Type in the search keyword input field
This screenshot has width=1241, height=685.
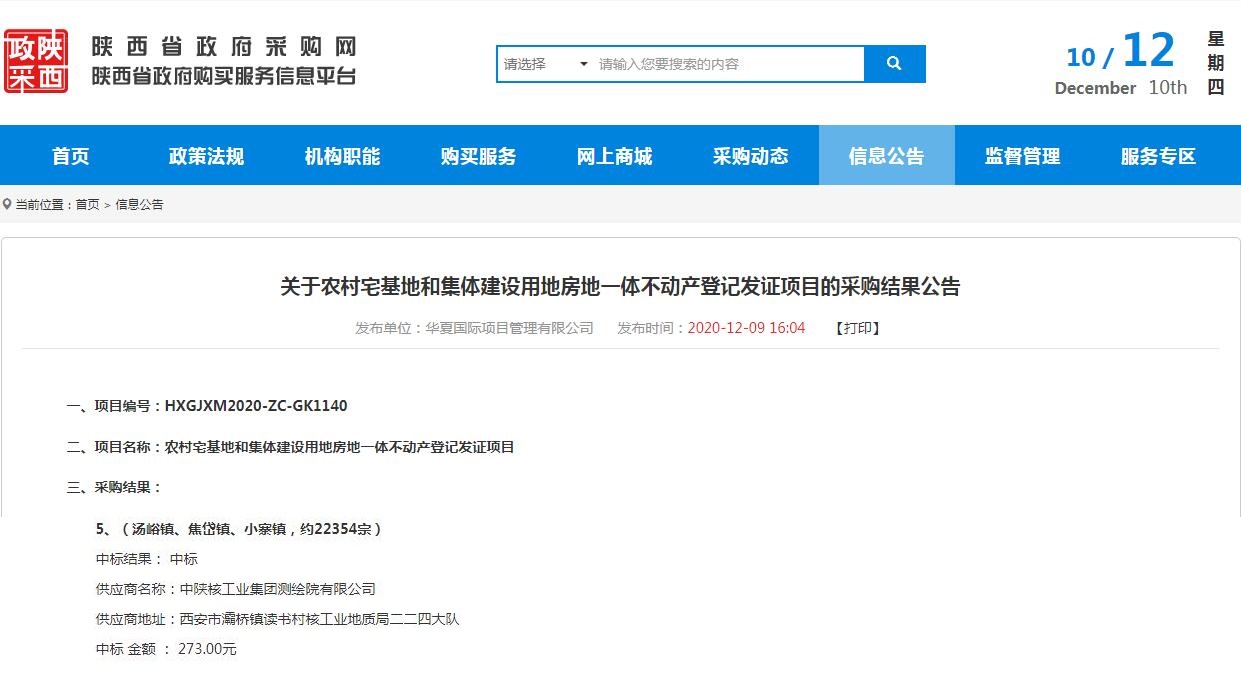pyautogui.click(x=728, y=64)
